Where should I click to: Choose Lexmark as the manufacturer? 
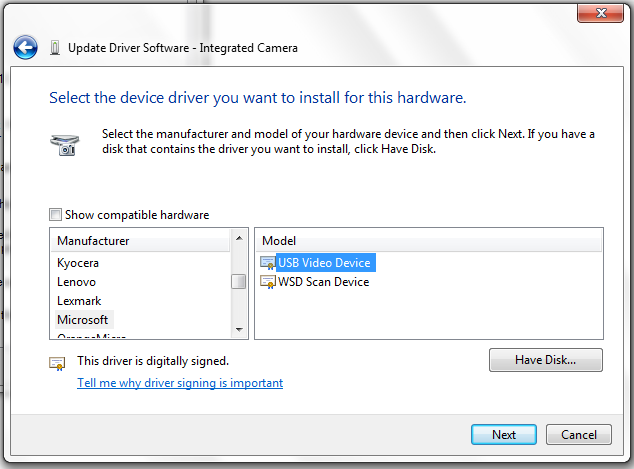pos(79,301)
